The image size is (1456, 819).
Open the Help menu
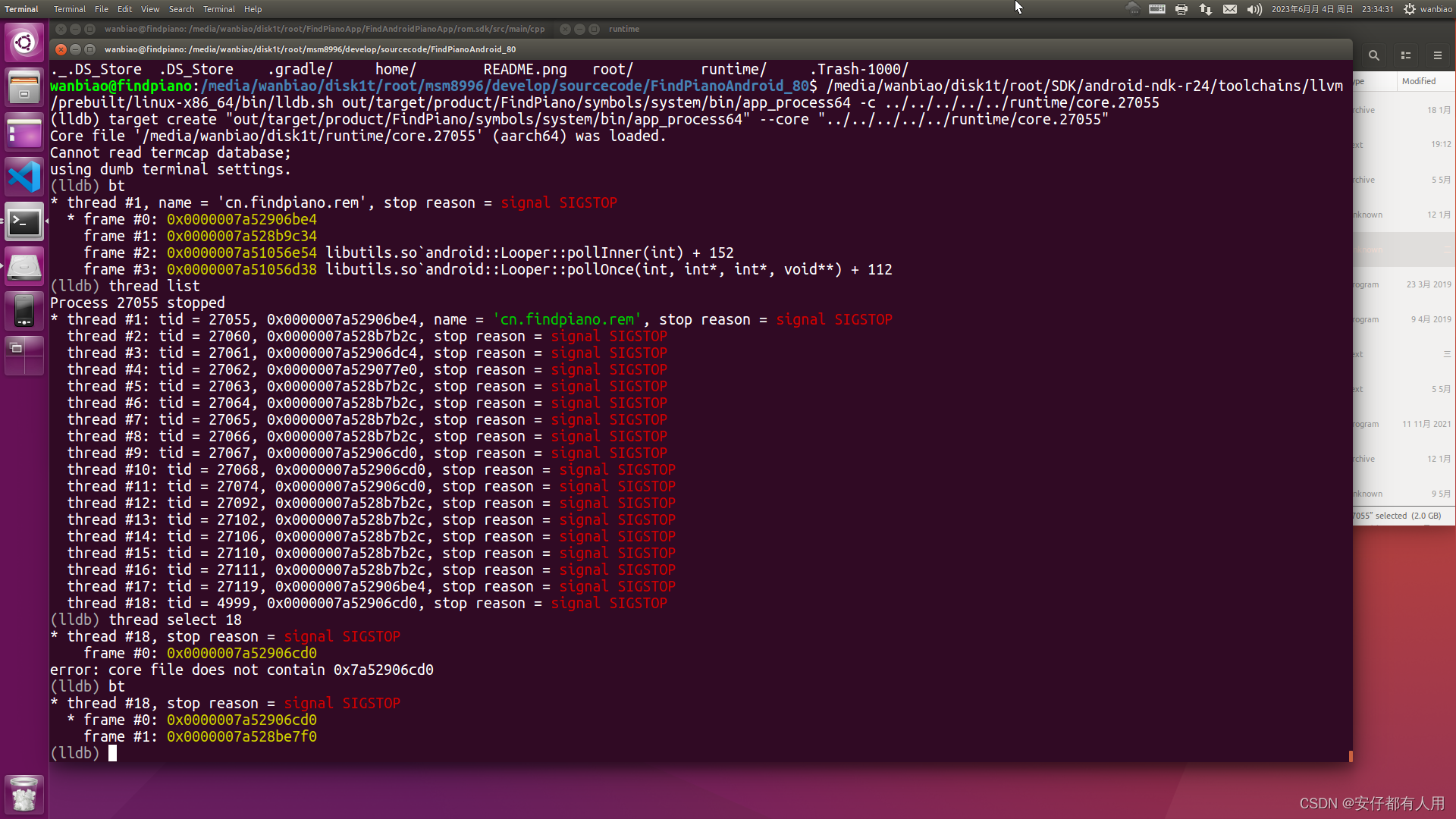tap(253, 9)
